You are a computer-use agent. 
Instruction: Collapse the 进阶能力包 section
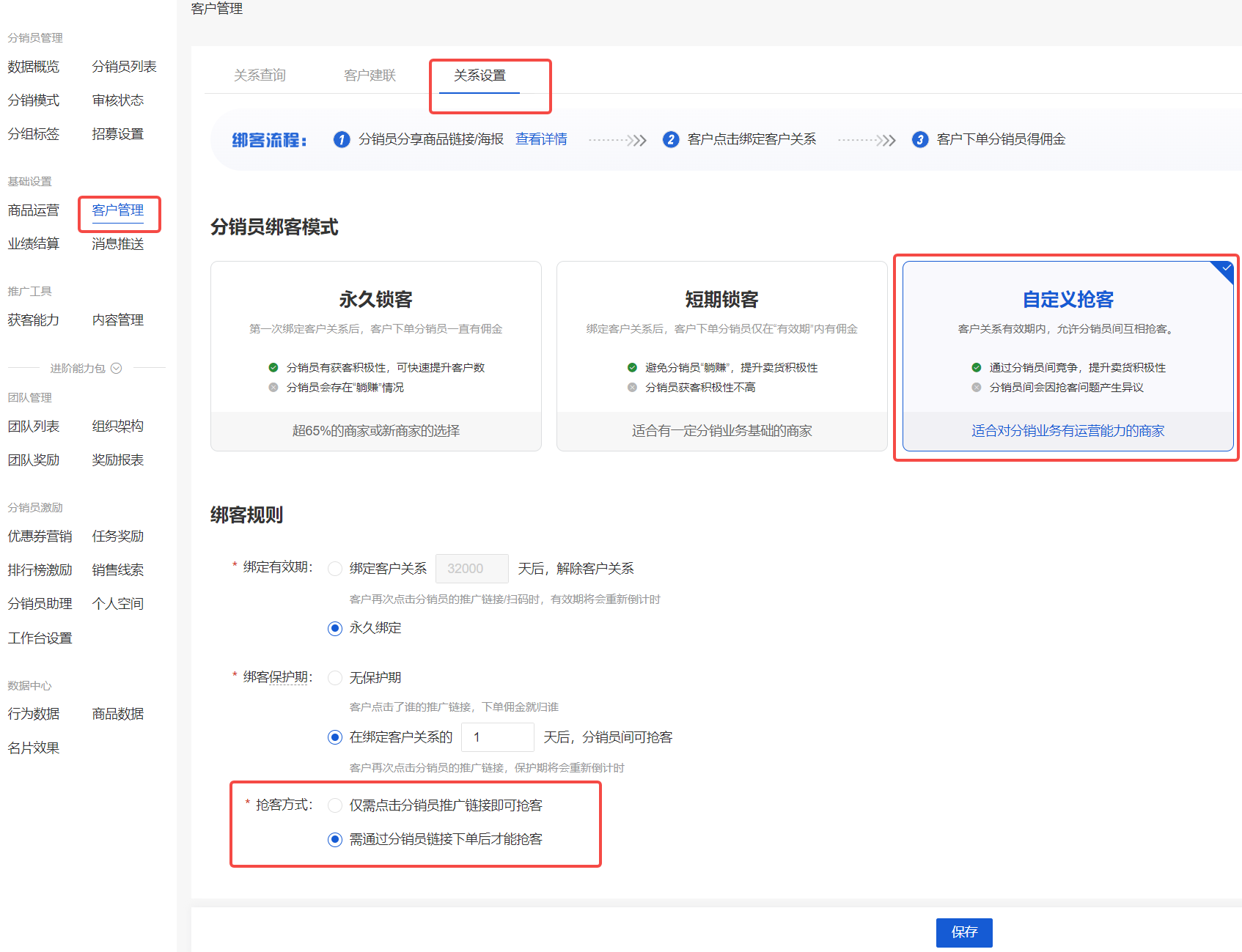coord(117,368)
